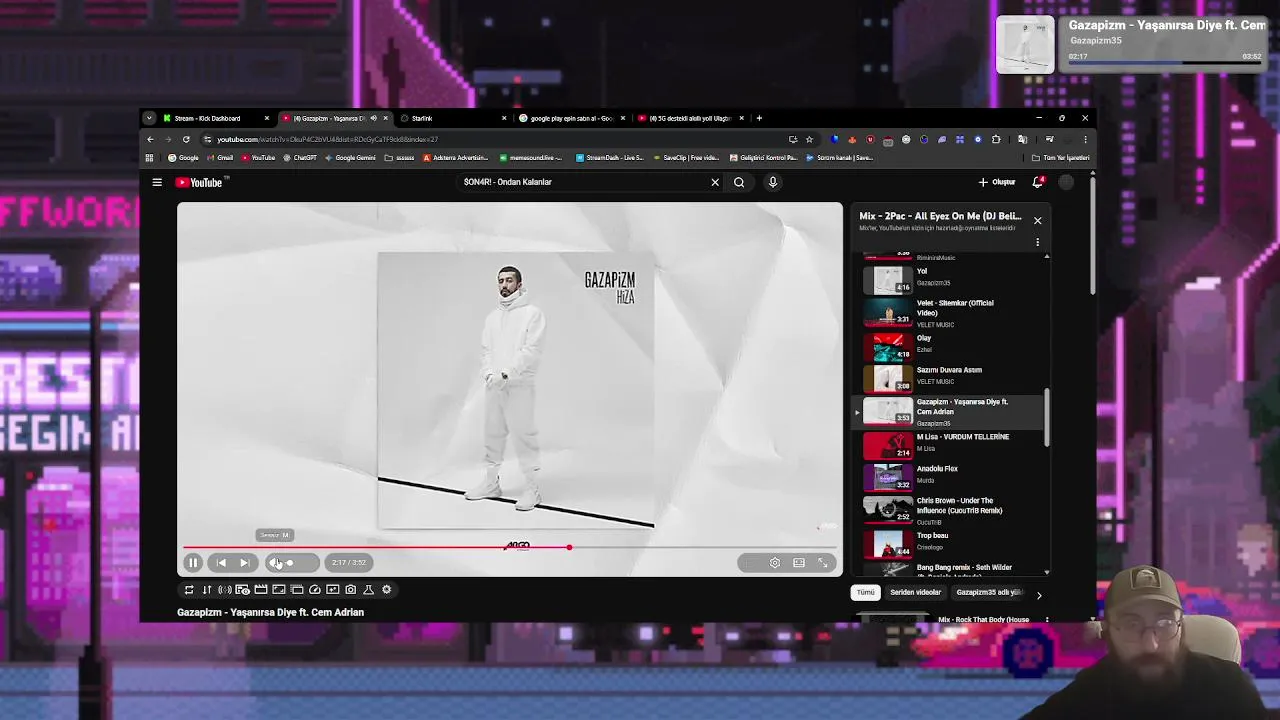Open the Tüm Yer İşaretleri bookmarks folder
1280x720 pixels.
click(x=1060, y=158)
